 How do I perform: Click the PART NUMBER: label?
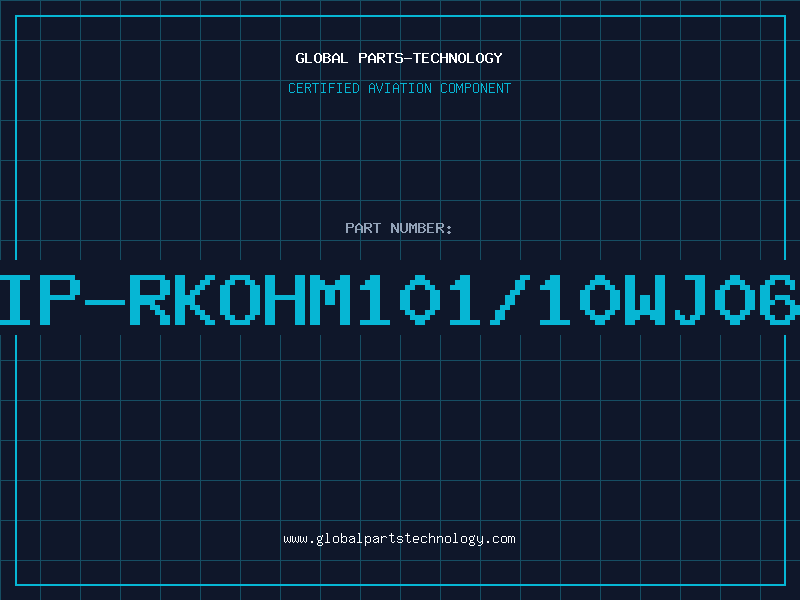pos(398,228)
